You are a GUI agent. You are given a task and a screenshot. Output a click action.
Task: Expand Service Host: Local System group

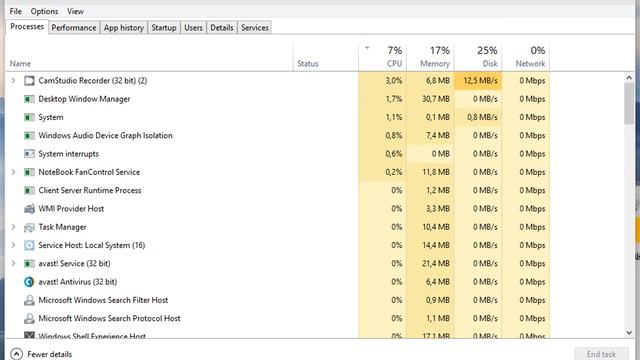[13, 245]
